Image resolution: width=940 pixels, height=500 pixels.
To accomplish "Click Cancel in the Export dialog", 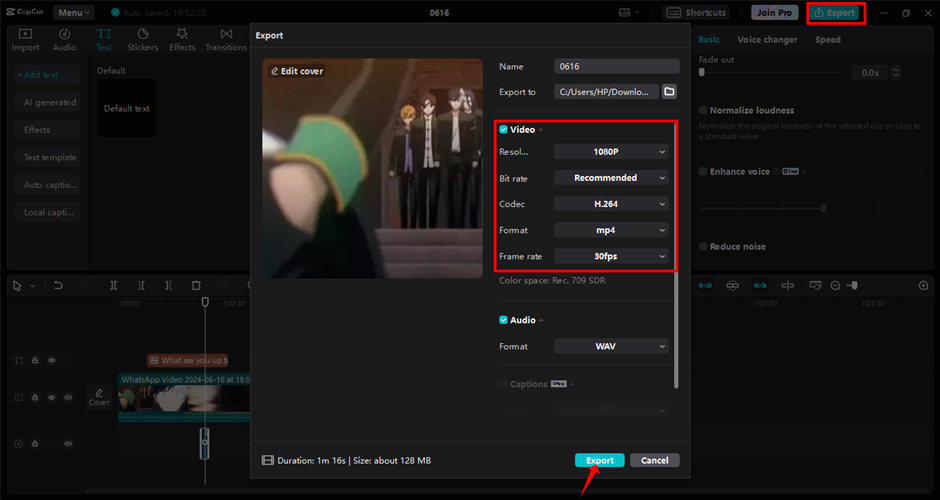I will (x=655, y=460).
